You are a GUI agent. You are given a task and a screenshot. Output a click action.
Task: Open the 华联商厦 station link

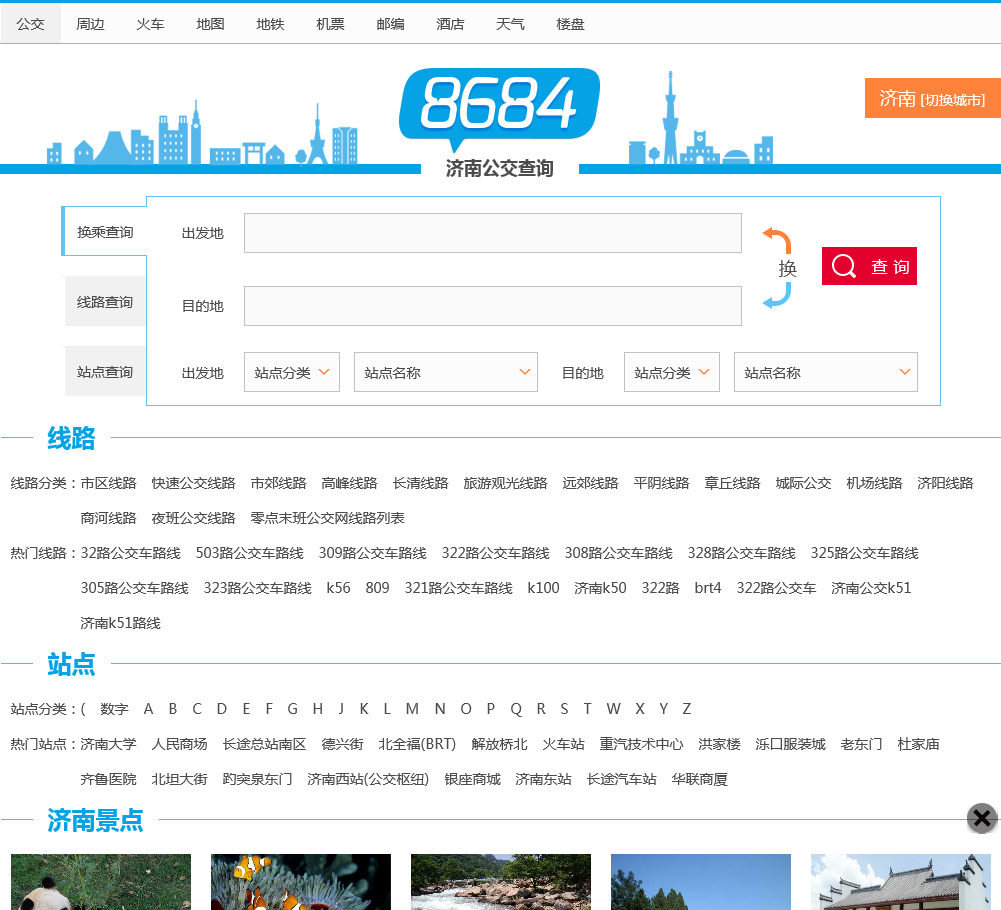(x=700, y=779)
